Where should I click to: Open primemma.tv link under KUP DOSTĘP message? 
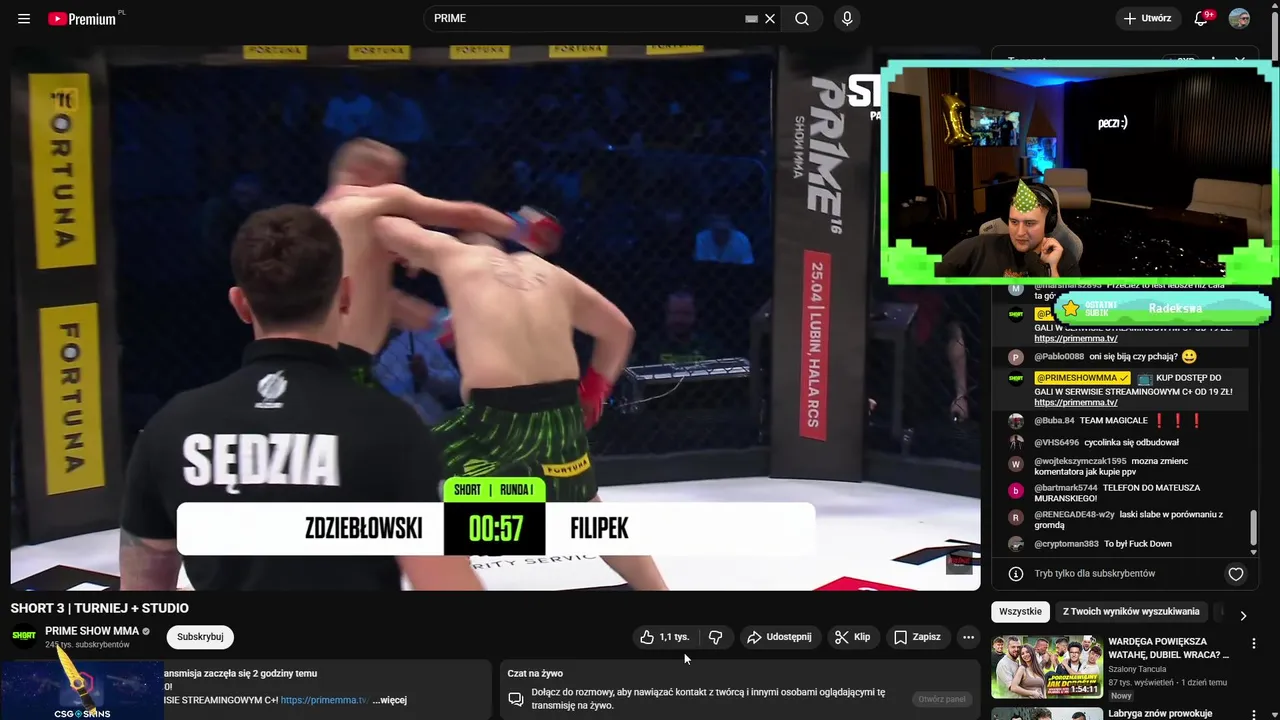point(1075,403)
